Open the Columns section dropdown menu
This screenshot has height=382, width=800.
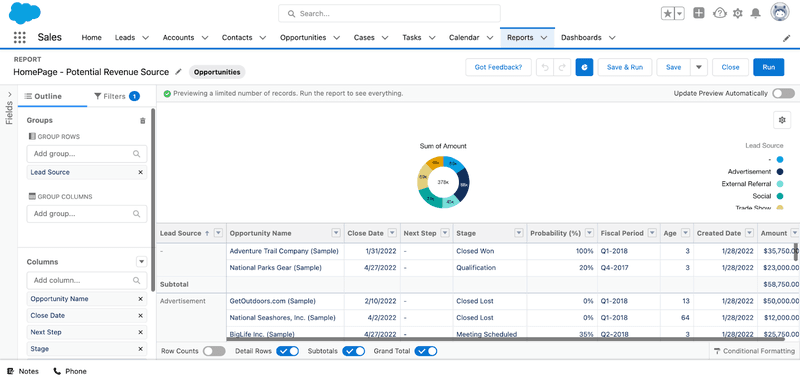[142, 262]
